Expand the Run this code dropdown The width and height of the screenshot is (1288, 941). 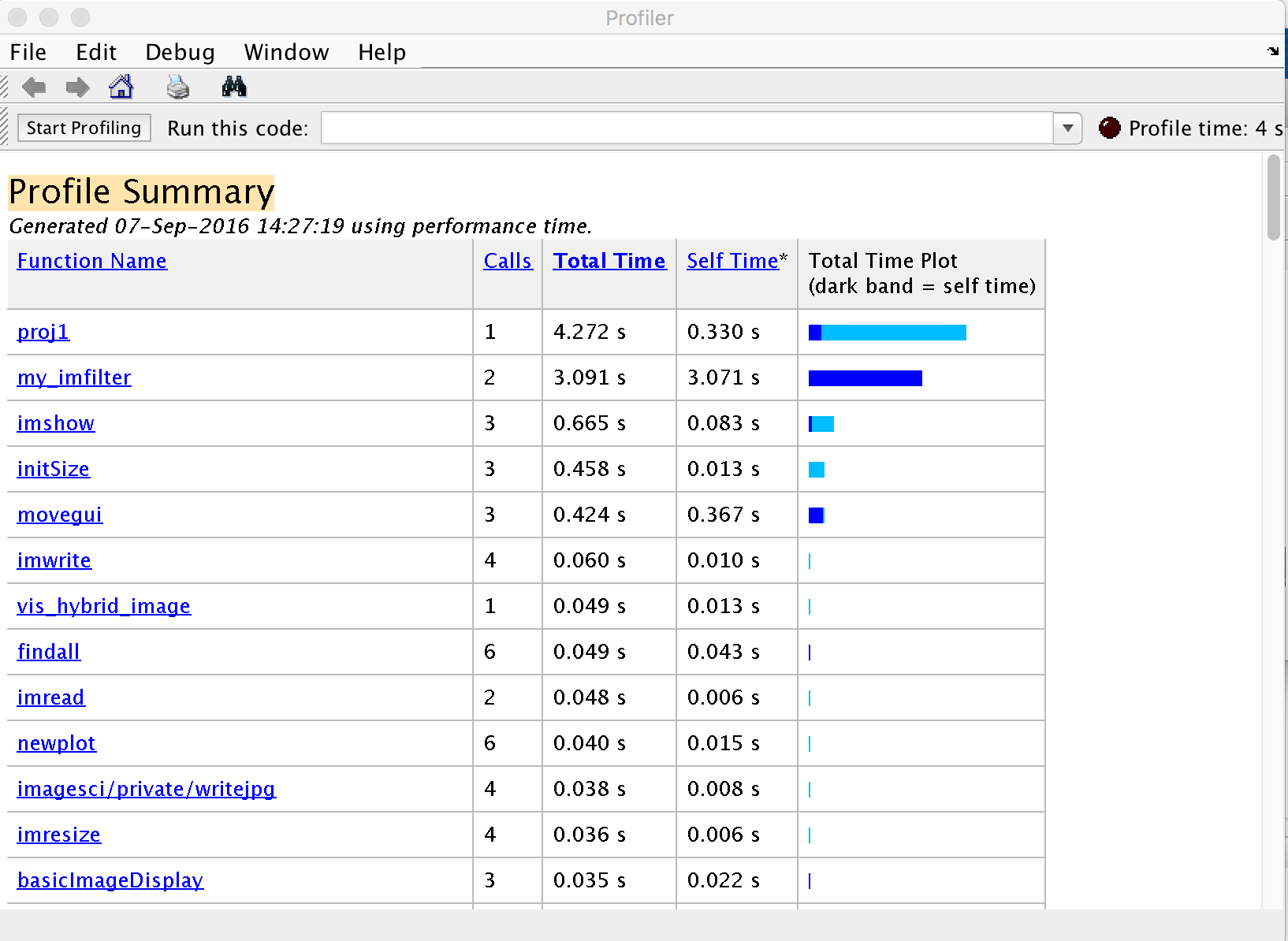(x=1067, y=128)
